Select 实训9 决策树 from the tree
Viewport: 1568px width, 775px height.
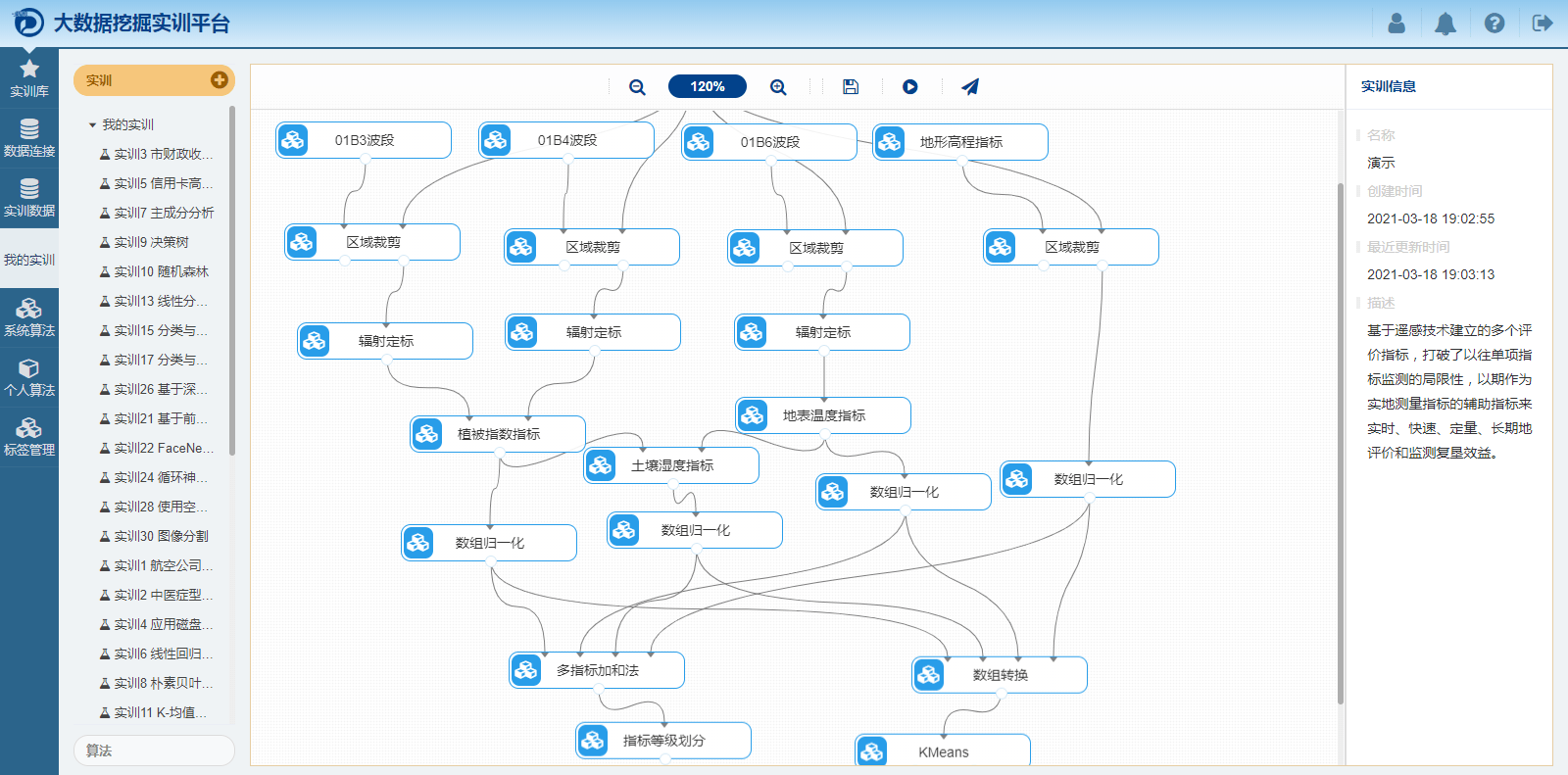pos(151,242)
